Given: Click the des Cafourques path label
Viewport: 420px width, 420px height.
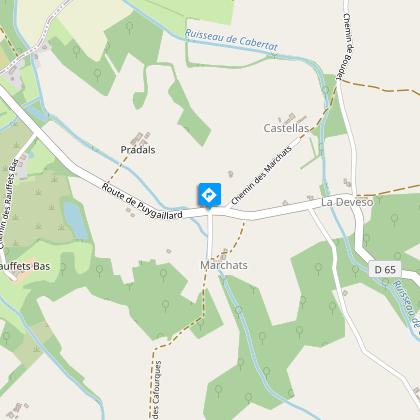Looking at the screenshot, I should coord(156,389).
